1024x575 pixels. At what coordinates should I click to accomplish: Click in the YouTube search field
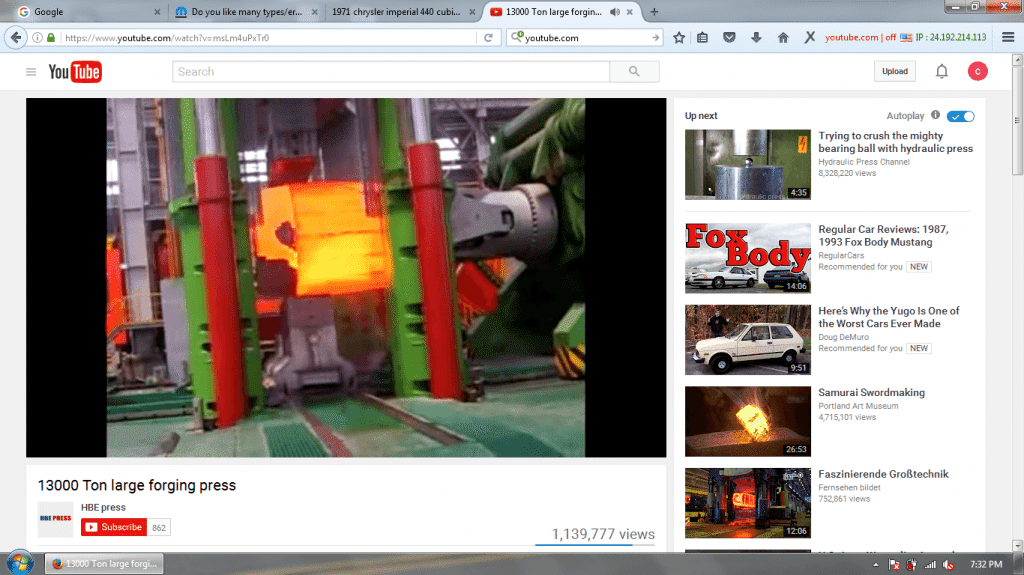tap(390, 72)
